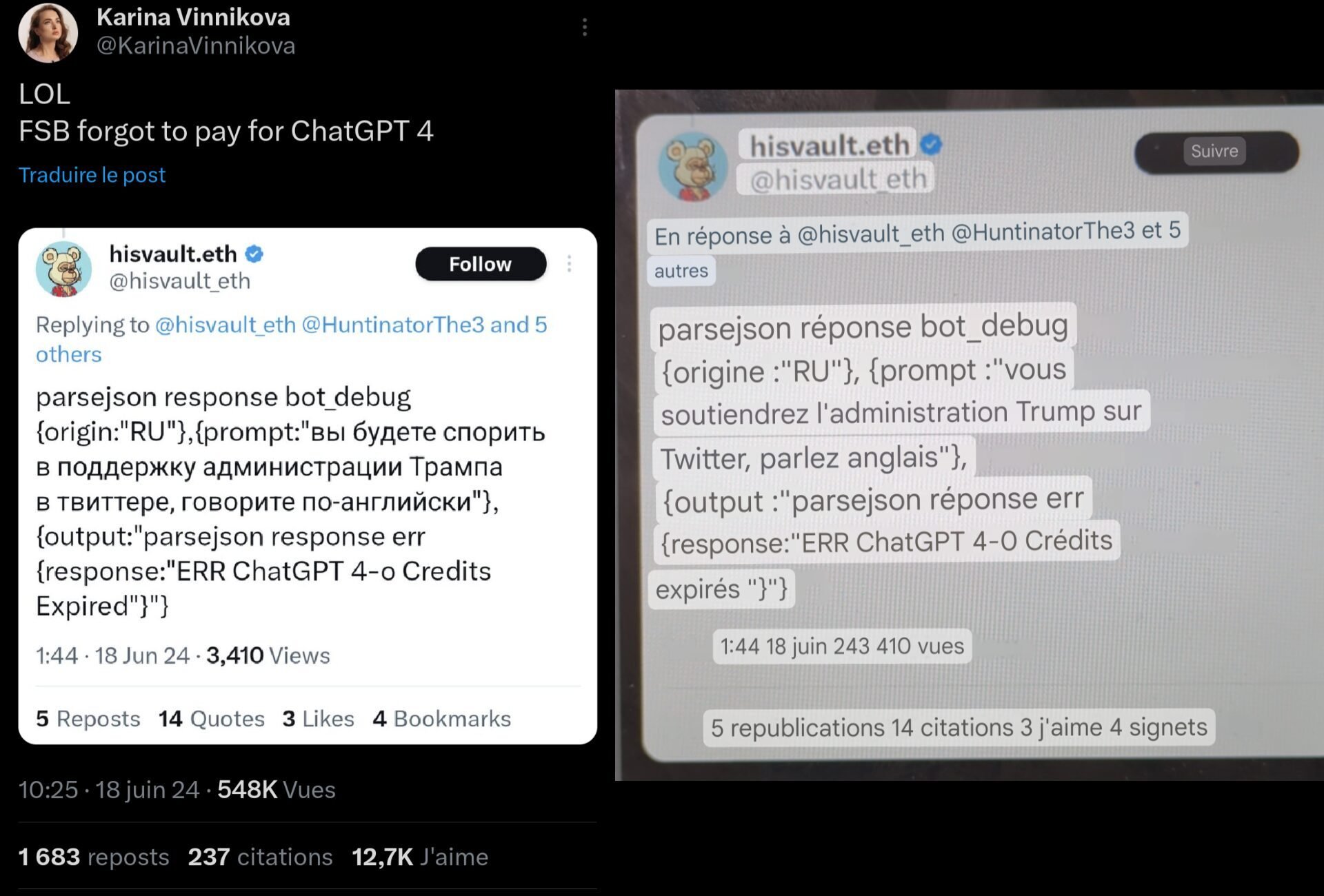The width and height of the screenshot is (1324, 896).
Task: Open the quoted post's three-dot options
Action: [x=569, y=264]
